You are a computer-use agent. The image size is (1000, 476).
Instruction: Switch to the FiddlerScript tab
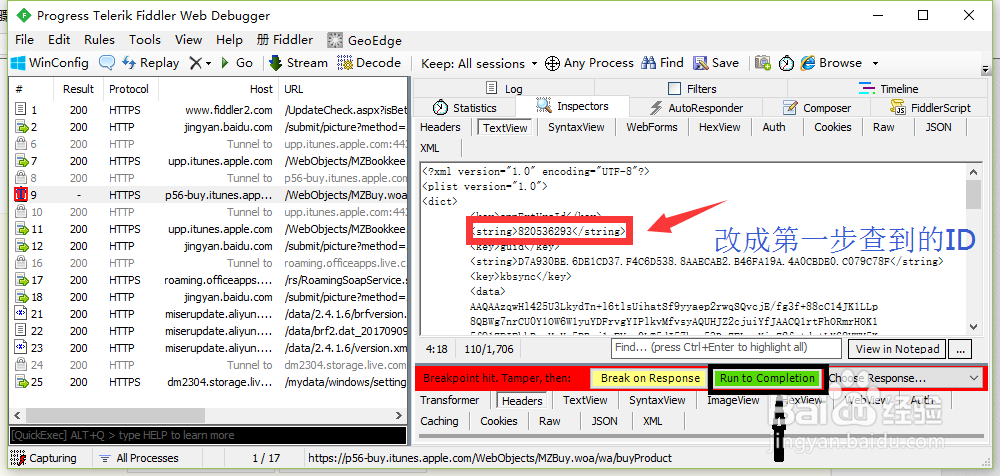[x=930, y=107]
